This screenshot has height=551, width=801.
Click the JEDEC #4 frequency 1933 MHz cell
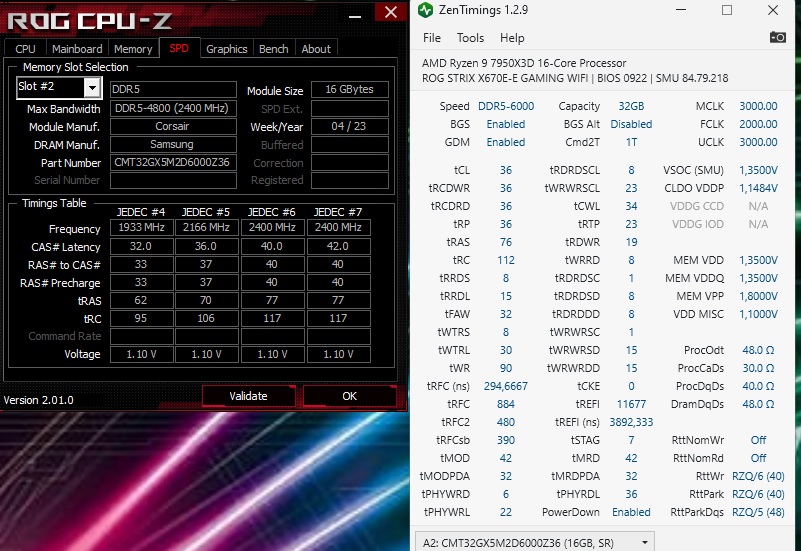141,227
